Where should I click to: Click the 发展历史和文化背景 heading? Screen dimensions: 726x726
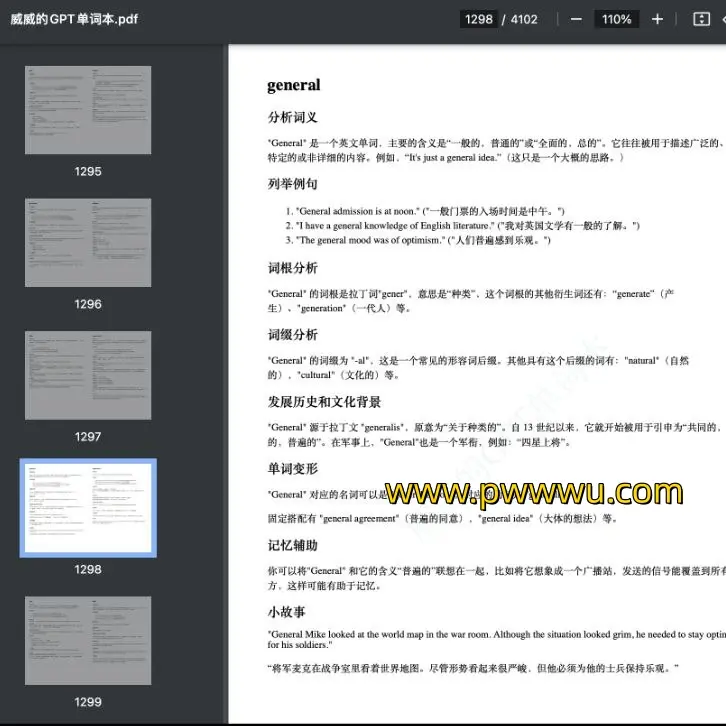pos(324,401)
